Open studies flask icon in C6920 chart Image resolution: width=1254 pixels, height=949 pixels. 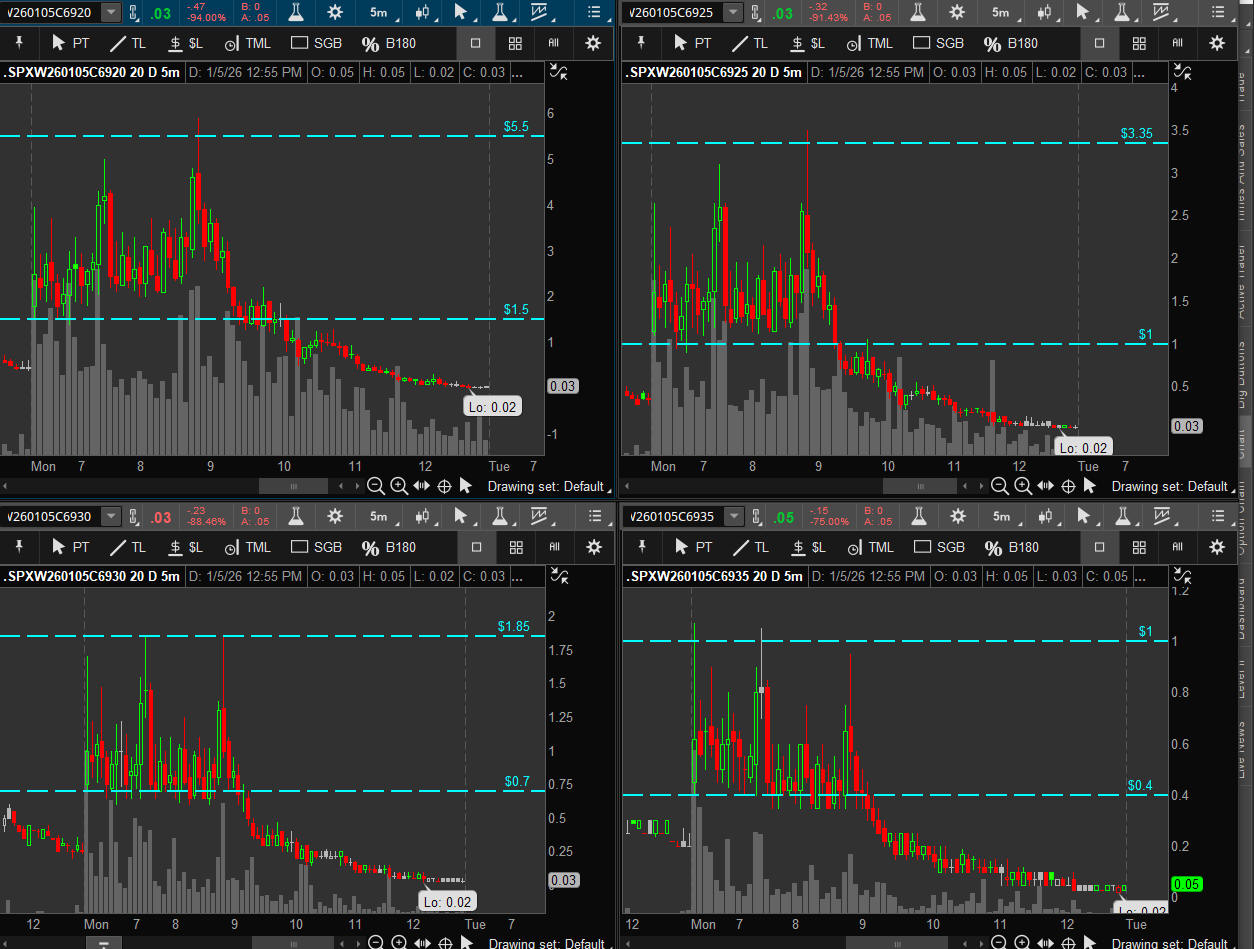tap(295, 12)
